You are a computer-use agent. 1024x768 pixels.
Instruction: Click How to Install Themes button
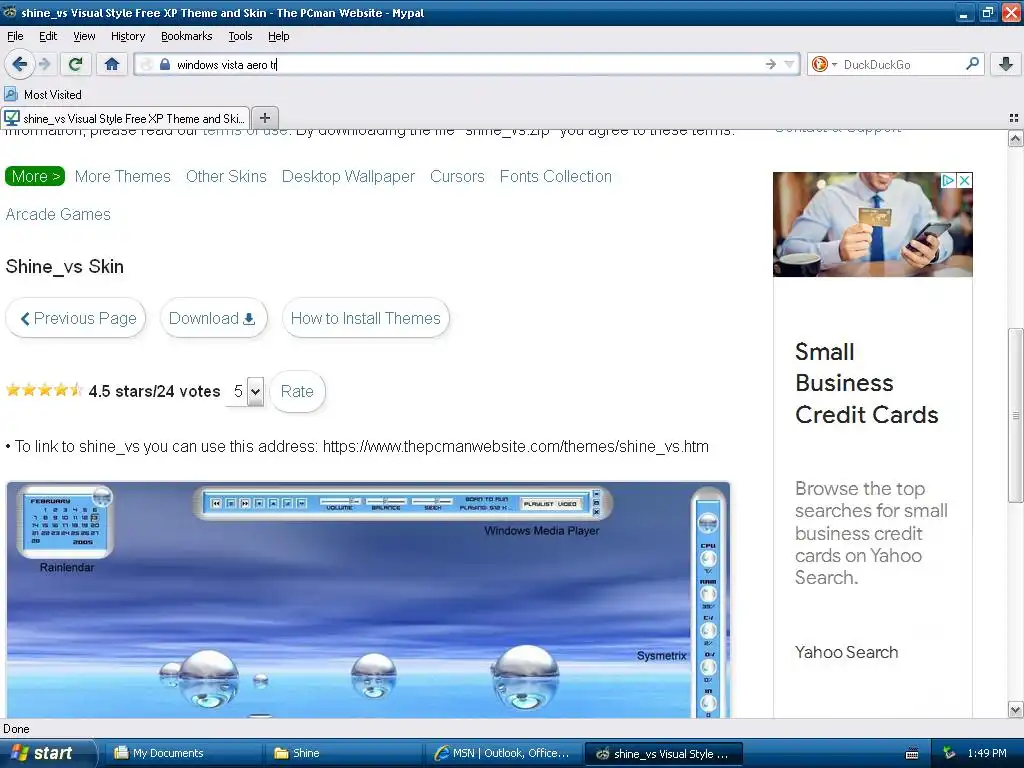(x=366, y=318)
